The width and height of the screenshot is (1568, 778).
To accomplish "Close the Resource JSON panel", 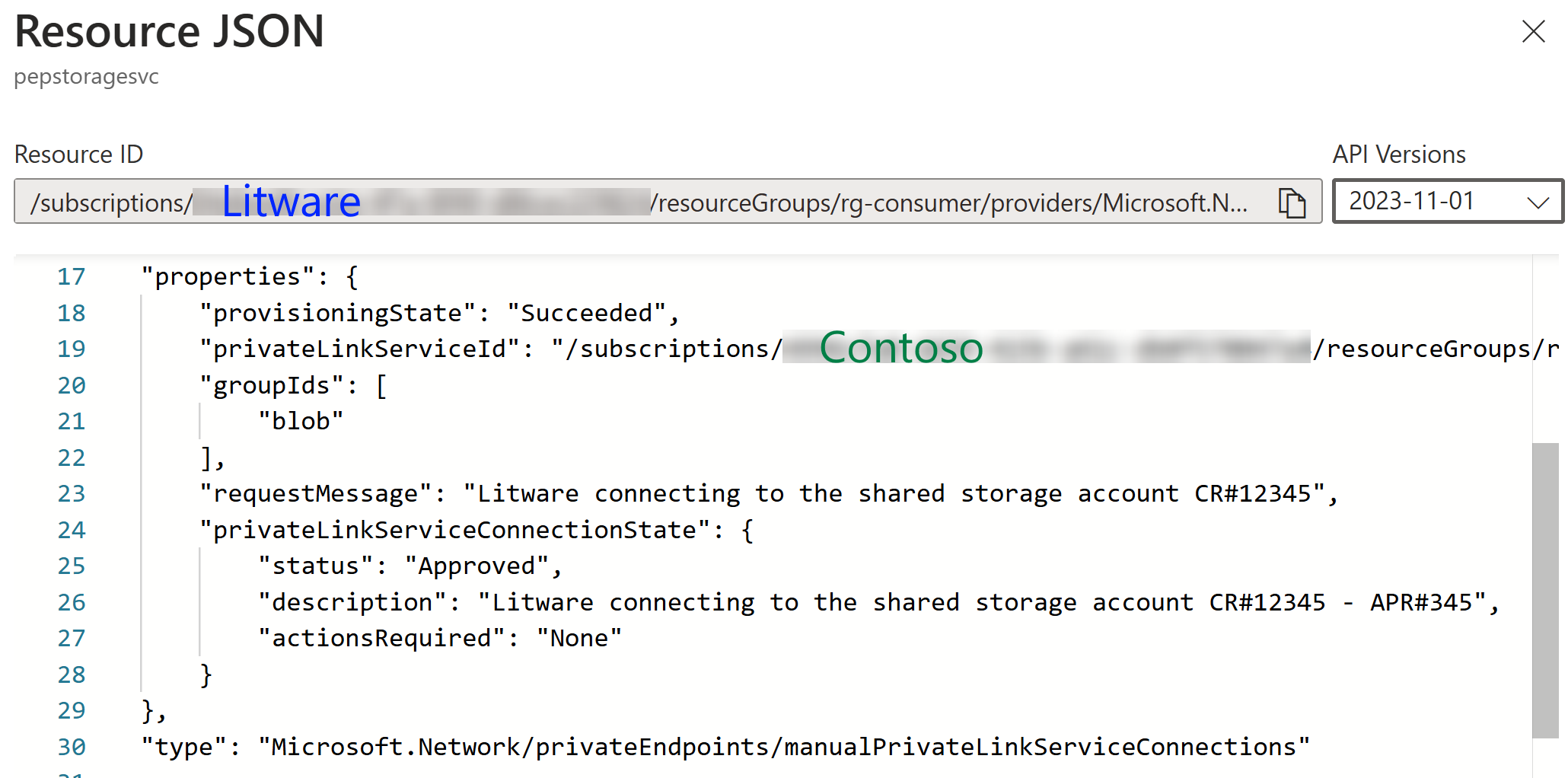I will [x=1533, y=31].
